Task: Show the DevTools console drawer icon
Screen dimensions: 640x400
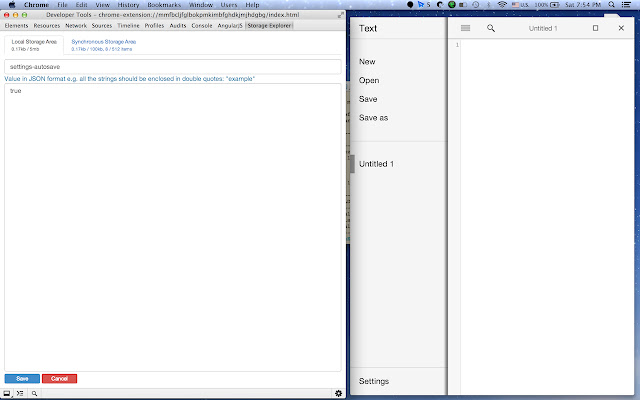Action: (20, 393)
